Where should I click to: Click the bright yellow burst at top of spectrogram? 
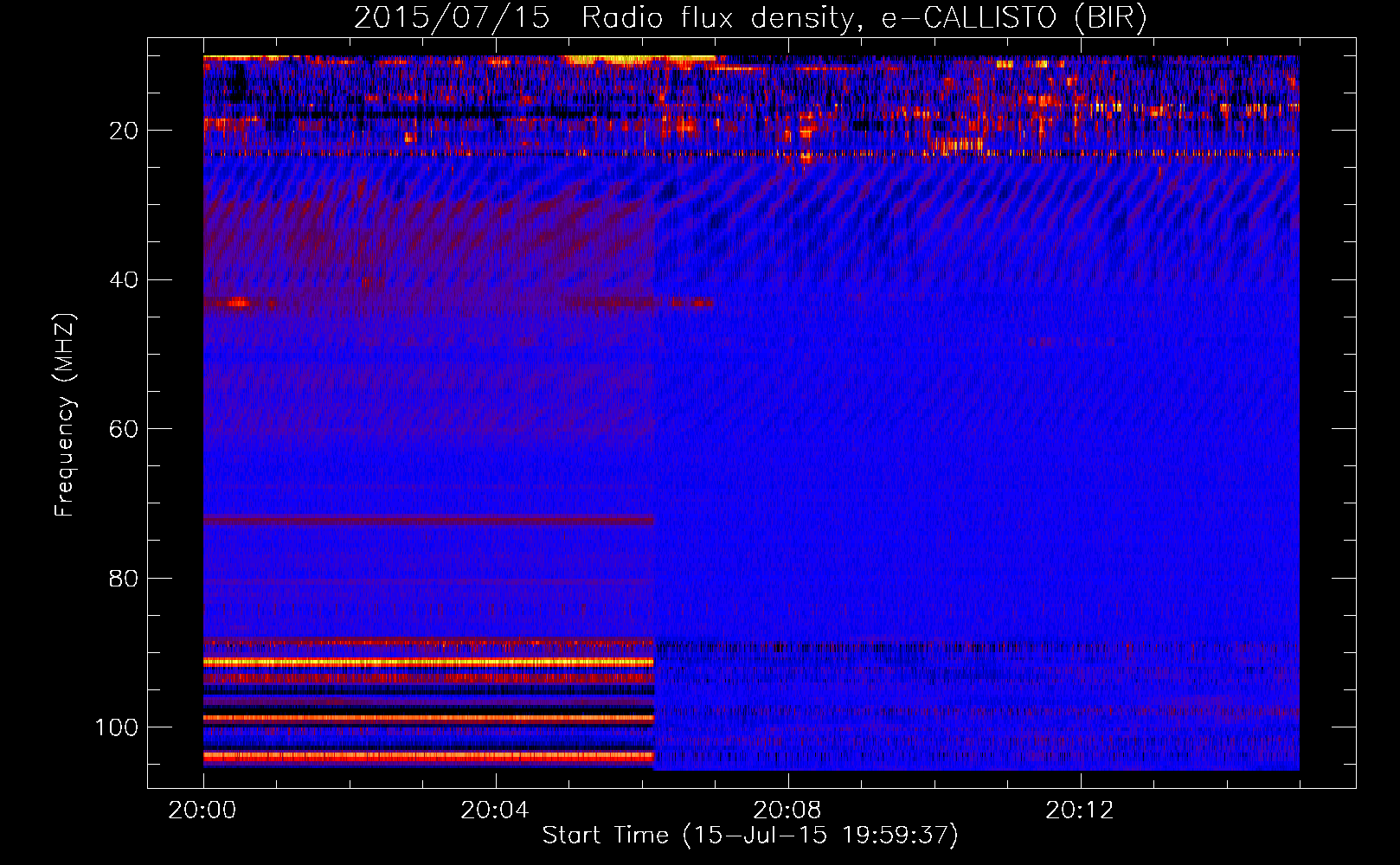pos(640,60)
